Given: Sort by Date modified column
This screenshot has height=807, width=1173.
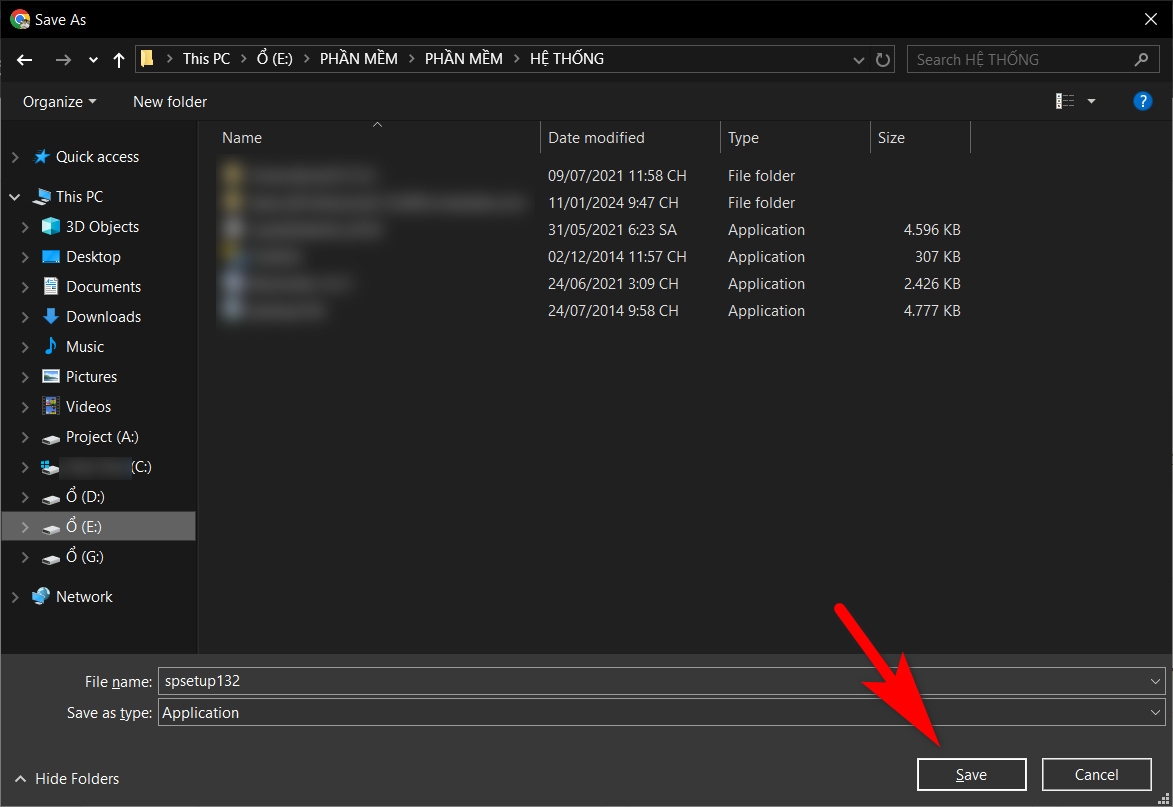Looking at the screenshot, I should point(596,138).
